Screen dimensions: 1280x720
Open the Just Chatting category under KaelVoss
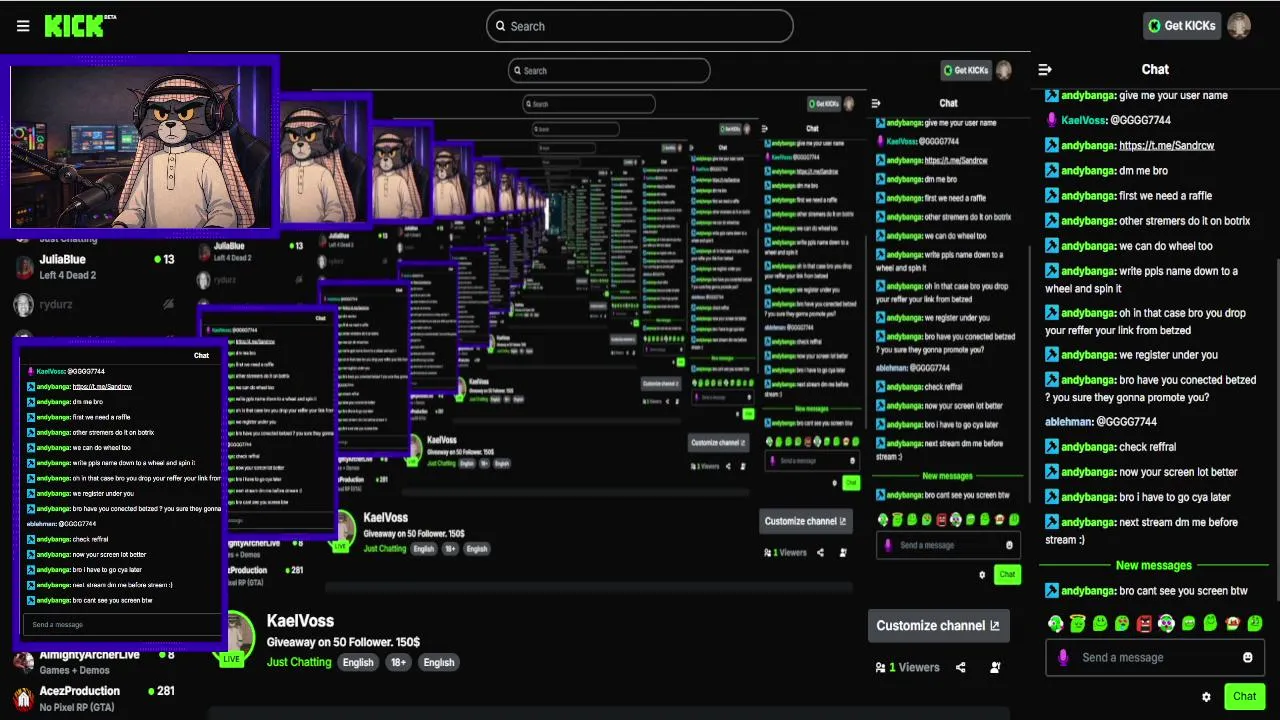point(298,662)
